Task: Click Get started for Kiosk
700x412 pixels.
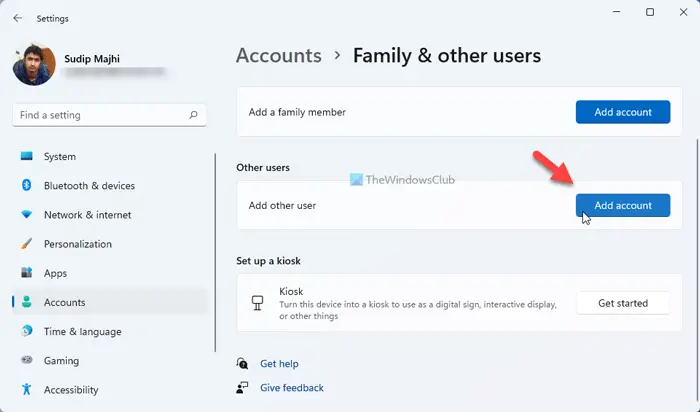Action: 623,303
